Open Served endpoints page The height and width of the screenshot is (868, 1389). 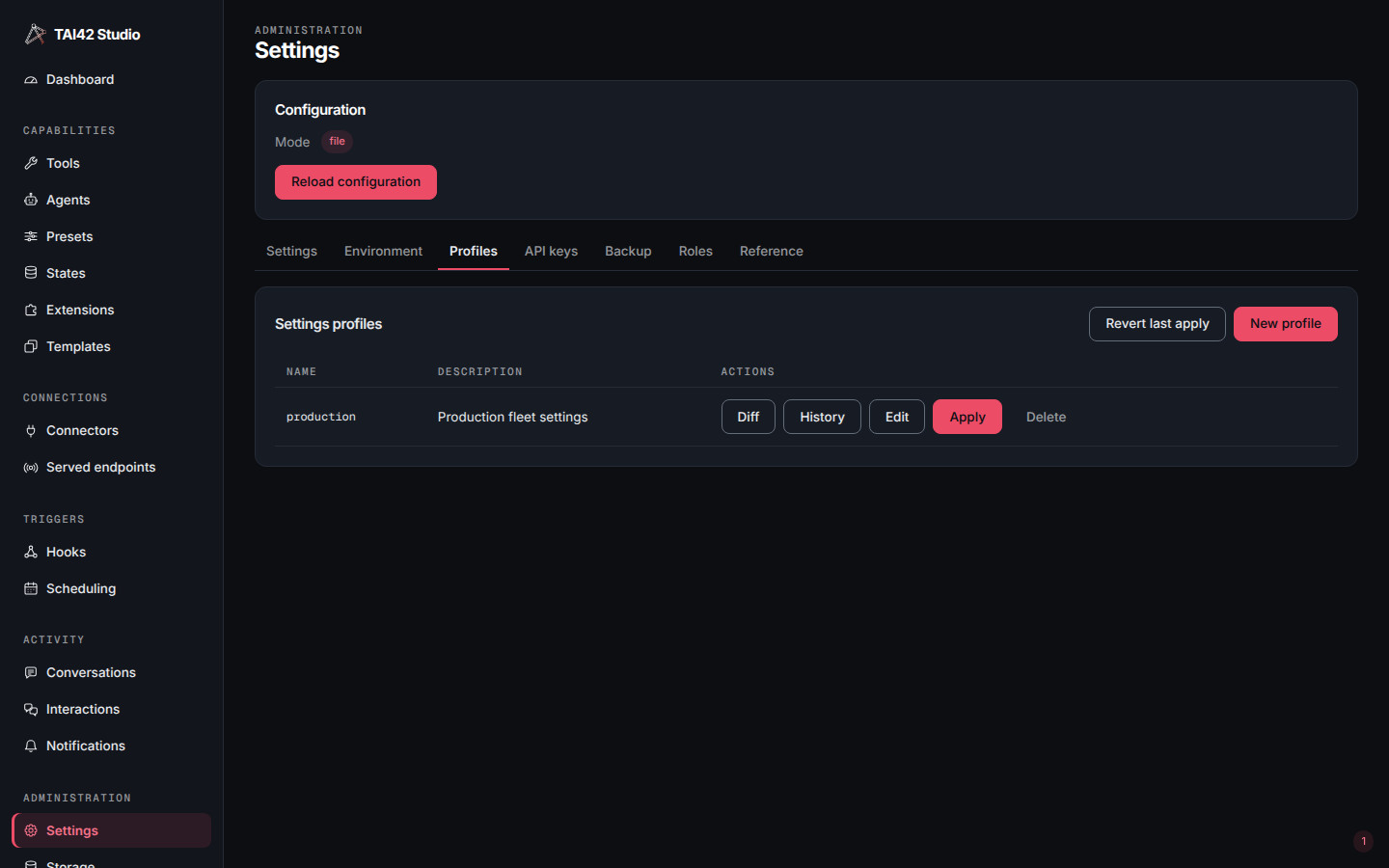[111, 468]
